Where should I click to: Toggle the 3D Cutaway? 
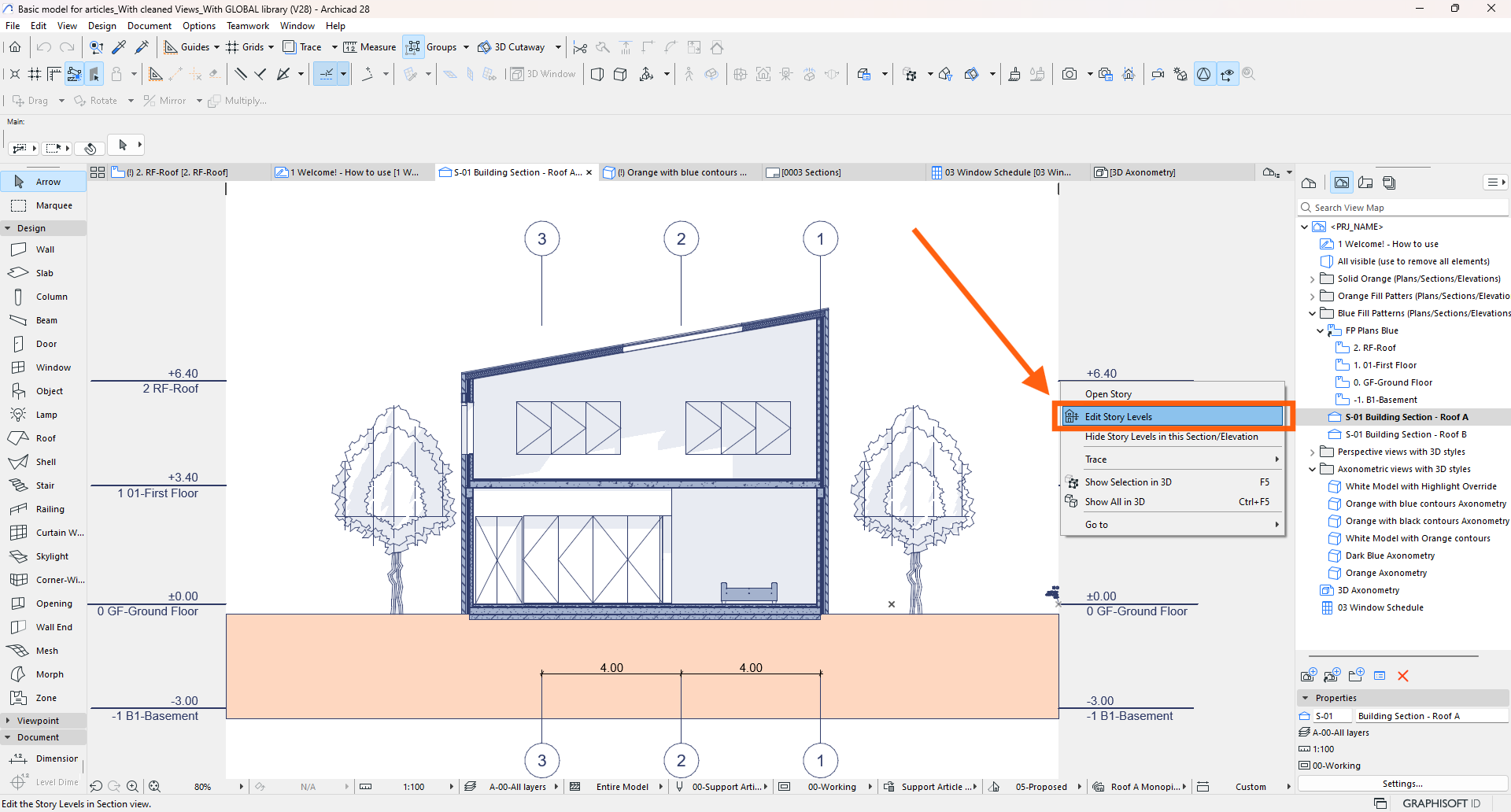click(x=512, y=46)
